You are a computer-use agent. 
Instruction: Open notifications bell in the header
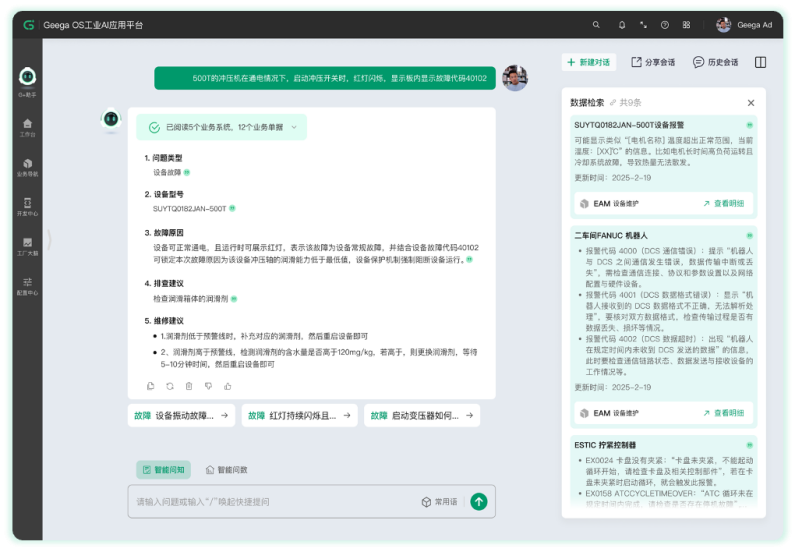(621, 24)
